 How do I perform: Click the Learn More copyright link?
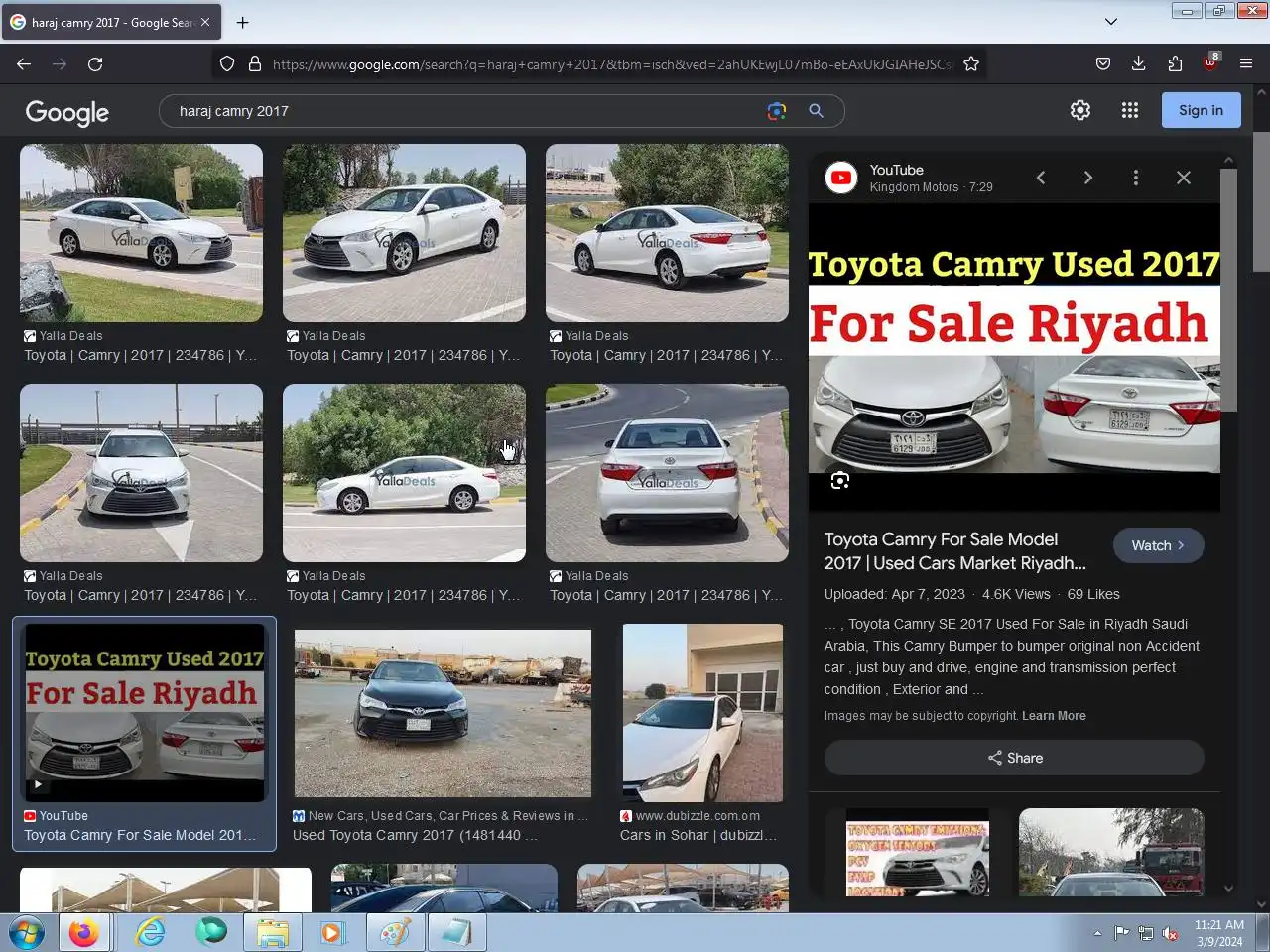click(1054, 716)
